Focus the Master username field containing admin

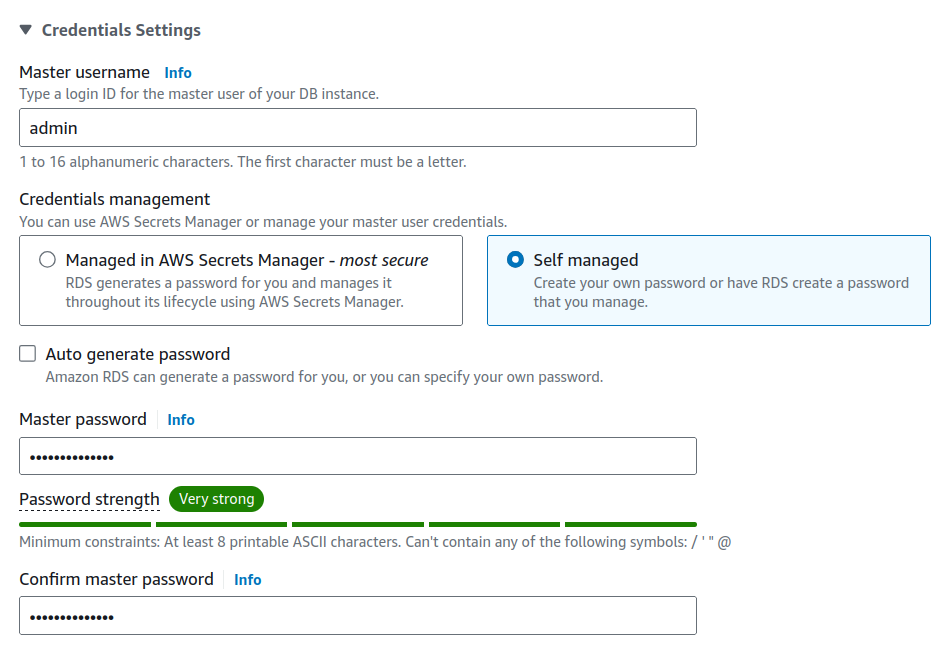coord(357,128)
